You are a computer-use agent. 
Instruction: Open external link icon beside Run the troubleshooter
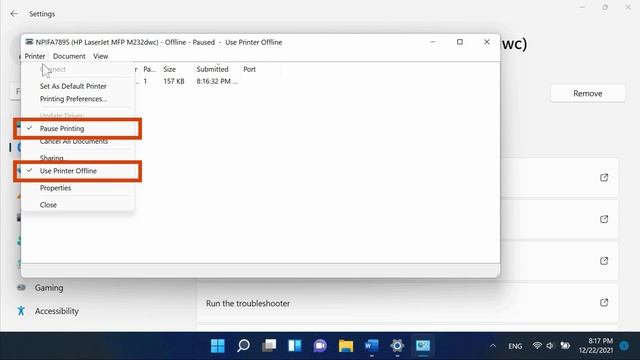pyautogui.click(x=604, y=302)
